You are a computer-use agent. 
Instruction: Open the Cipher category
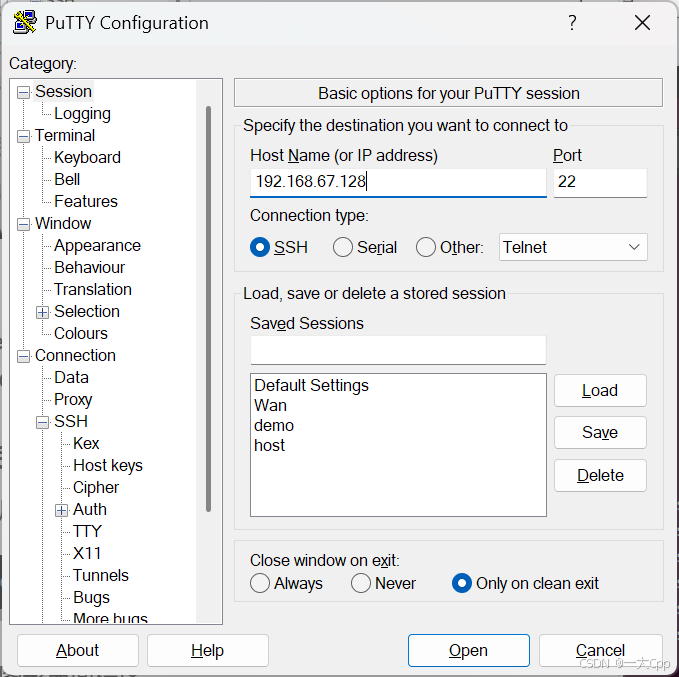[x=96, y=488]
